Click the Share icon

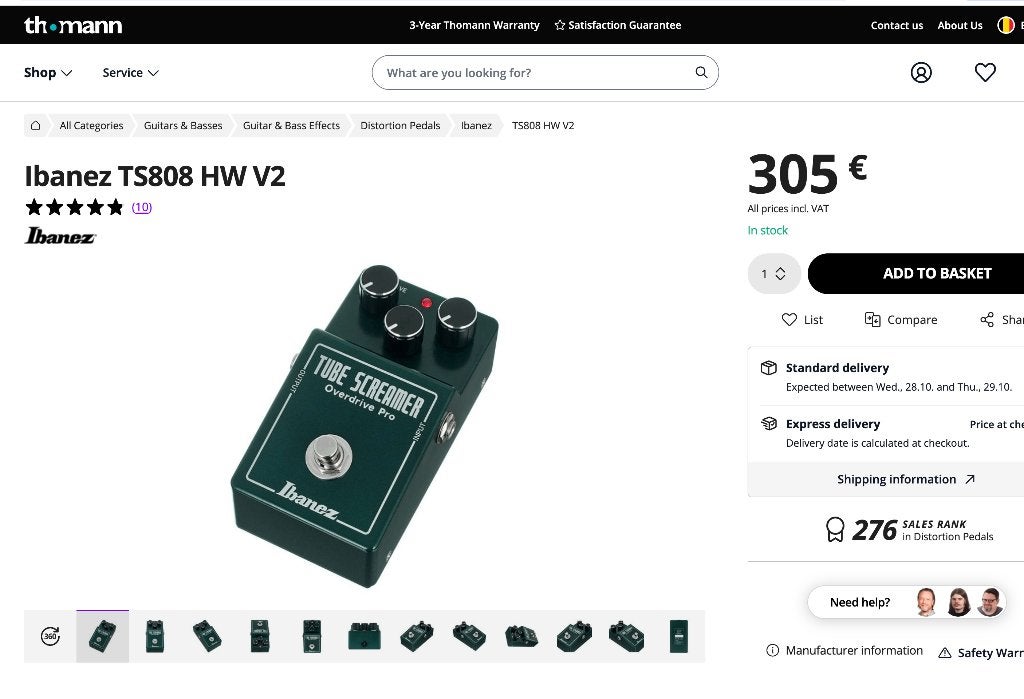pos(987,319)
